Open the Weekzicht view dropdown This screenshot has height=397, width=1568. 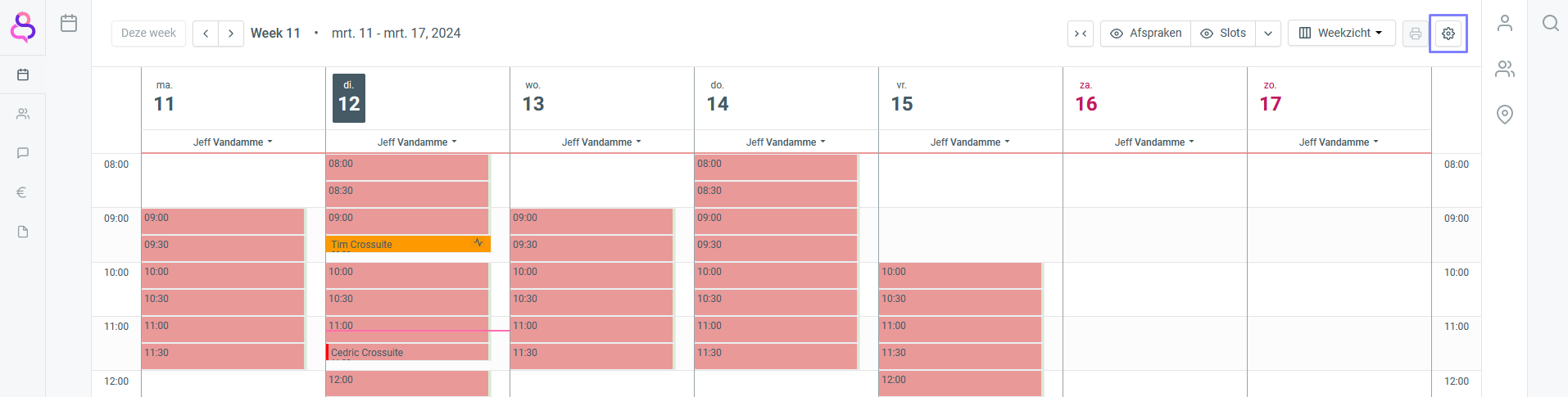[1341, 34]
